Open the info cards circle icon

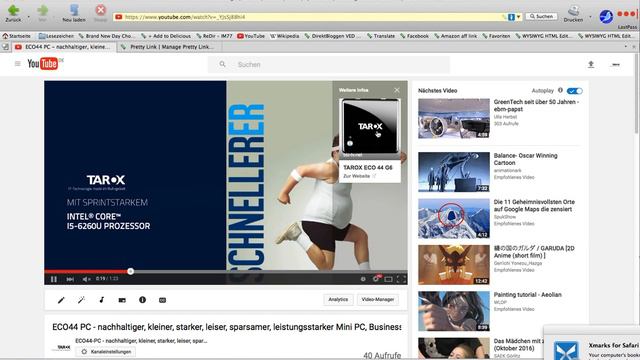[142, 300]
